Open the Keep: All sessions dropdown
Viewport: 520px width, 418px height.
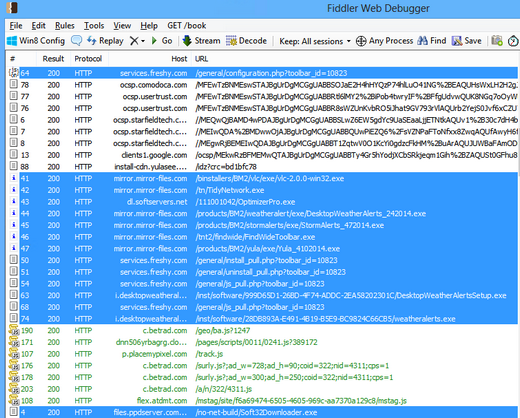(315, 41)
